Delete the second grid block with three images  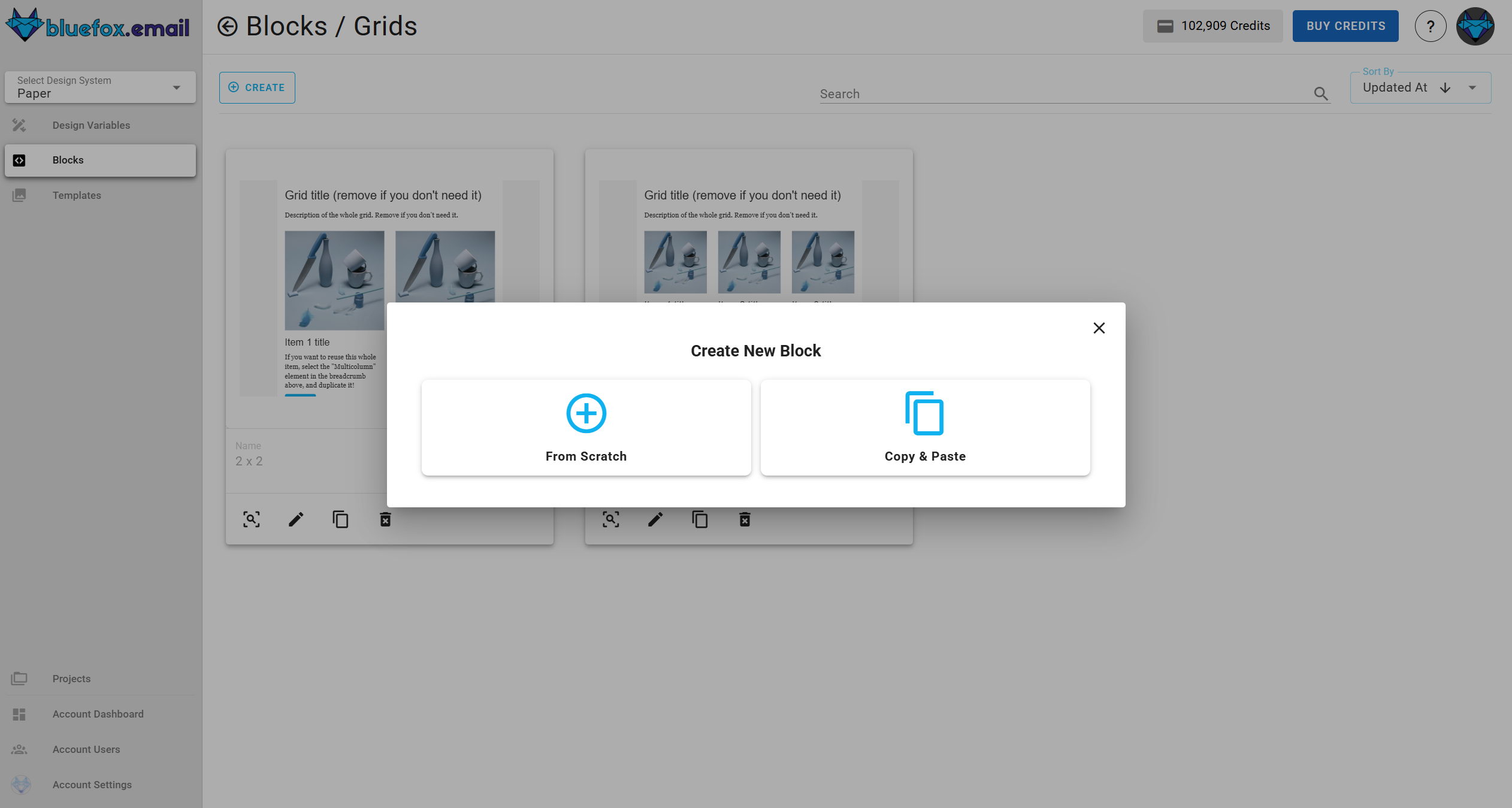coord(745,519)
